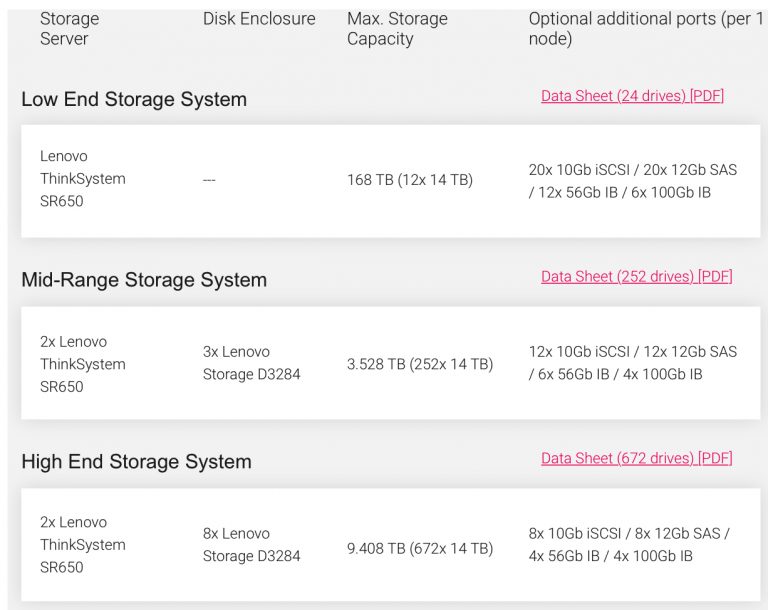Open the Data Sheet (672 drives) PDF link
This screenshot has width=768, height=610.
636,458
